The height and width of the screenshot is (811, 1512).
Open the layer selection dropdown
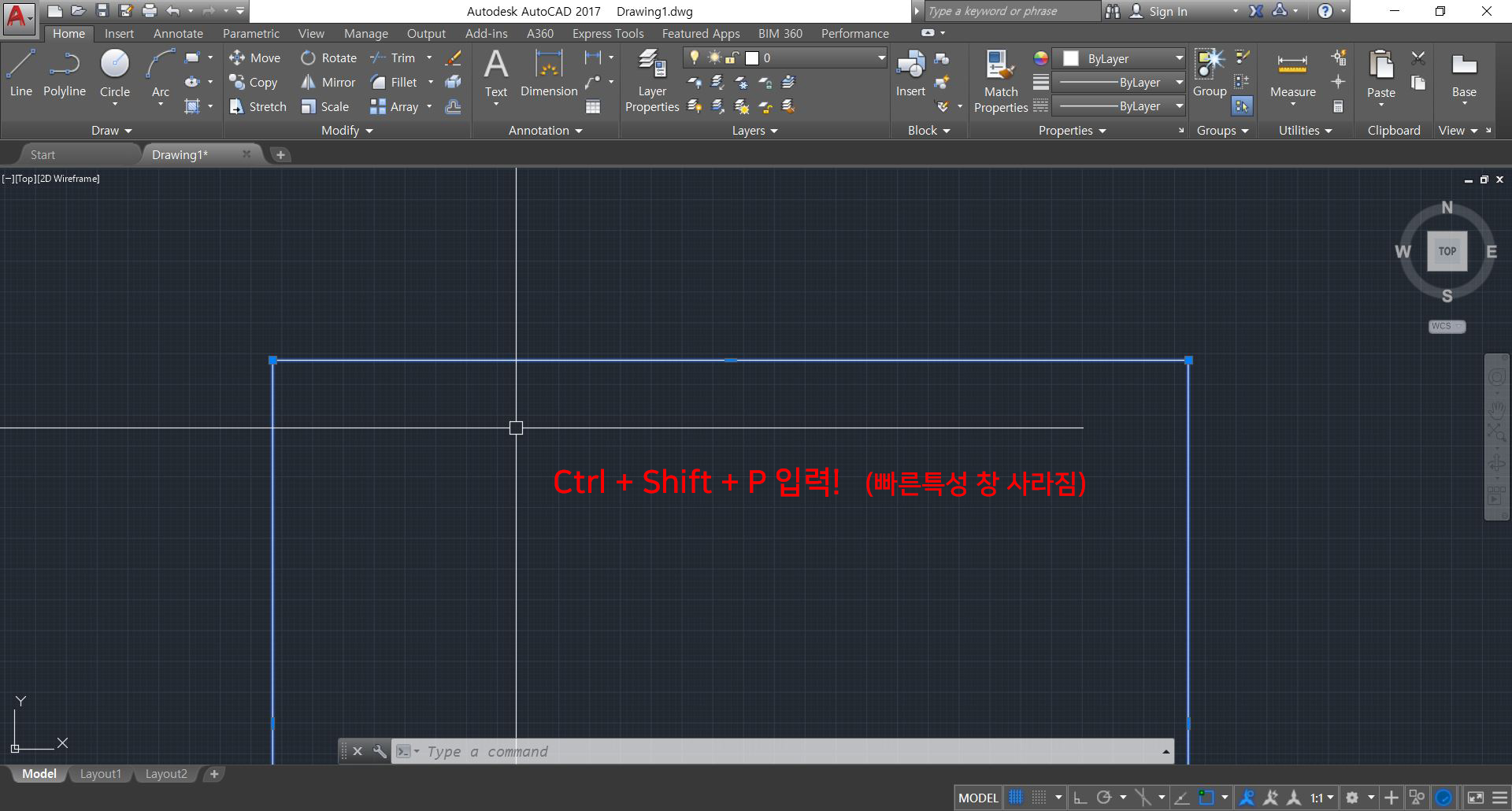[x=880, y=57]
